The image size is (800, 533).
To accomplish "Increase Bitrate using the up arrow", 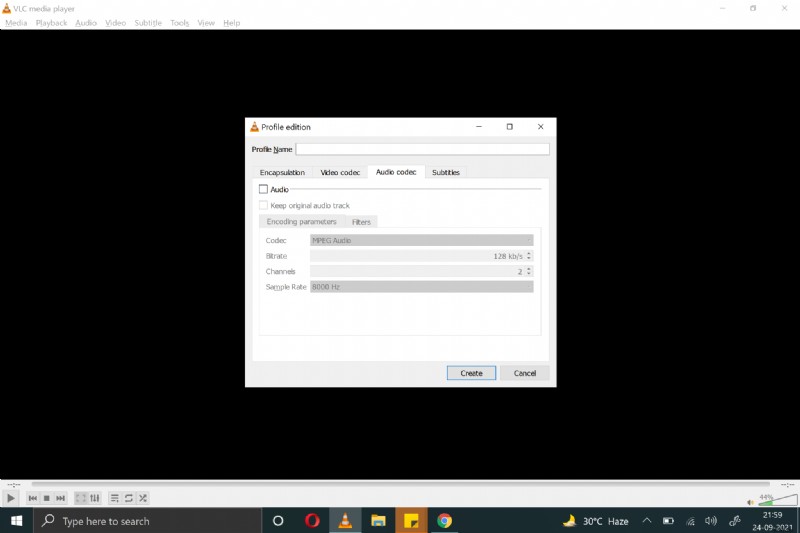I will click(x=529, y=253).
